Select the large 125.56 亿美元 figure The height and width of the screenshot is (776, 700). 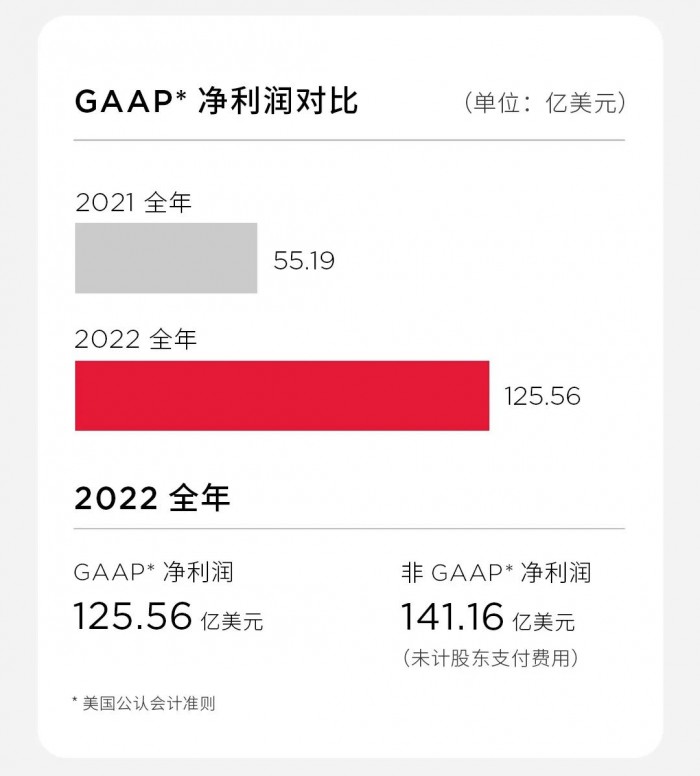pyautogui.click(x=168, y=616)
